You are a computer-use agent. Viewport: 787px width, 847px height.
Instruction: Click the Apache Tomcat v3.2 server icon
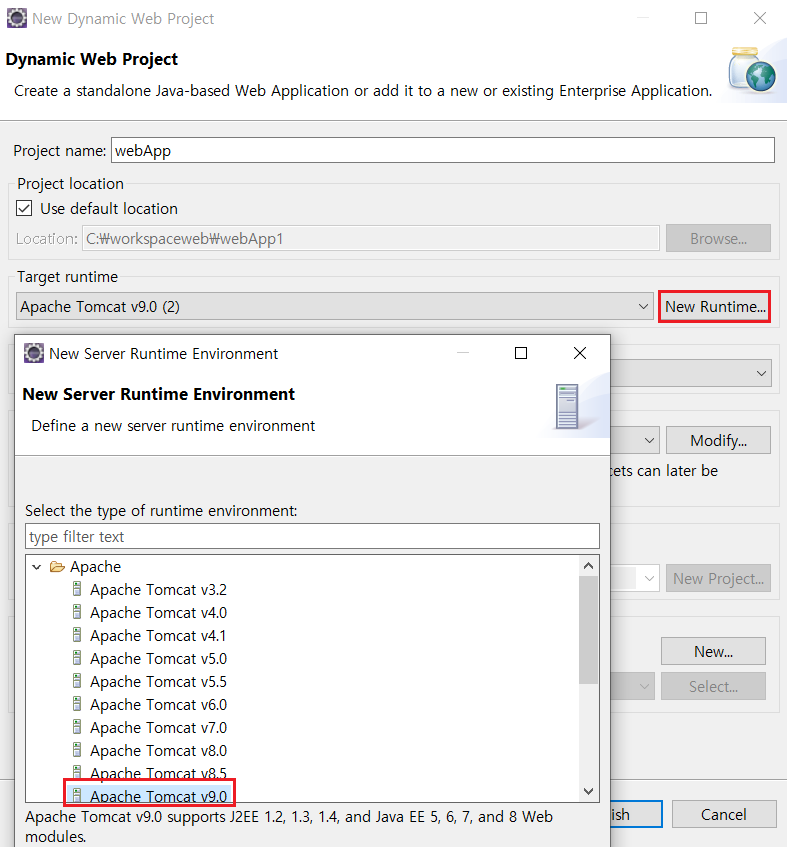[77, 589]
